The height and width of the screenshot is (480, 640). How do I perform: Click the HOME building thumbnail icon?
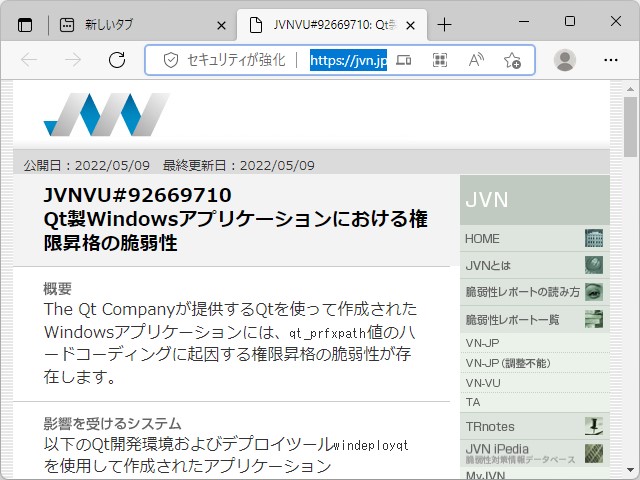(x=593, y=238)
